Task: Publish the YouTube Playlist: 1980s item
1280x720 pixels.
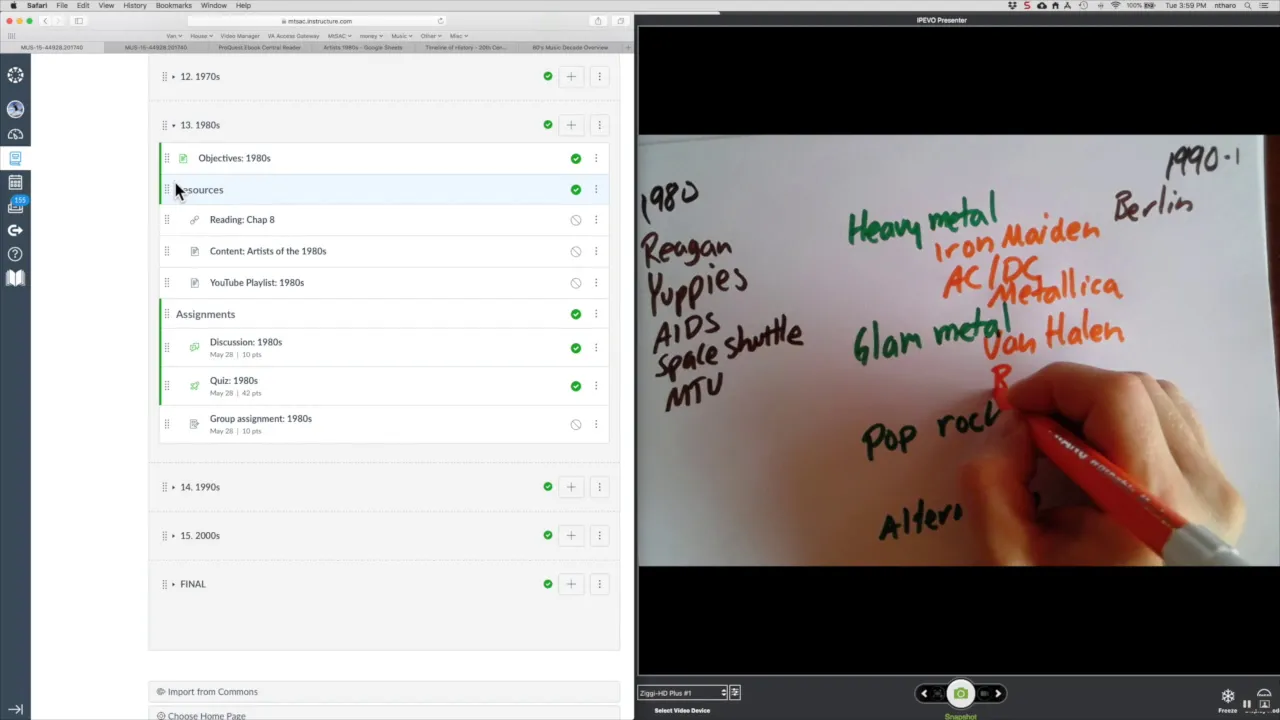Action: point(576,283)
